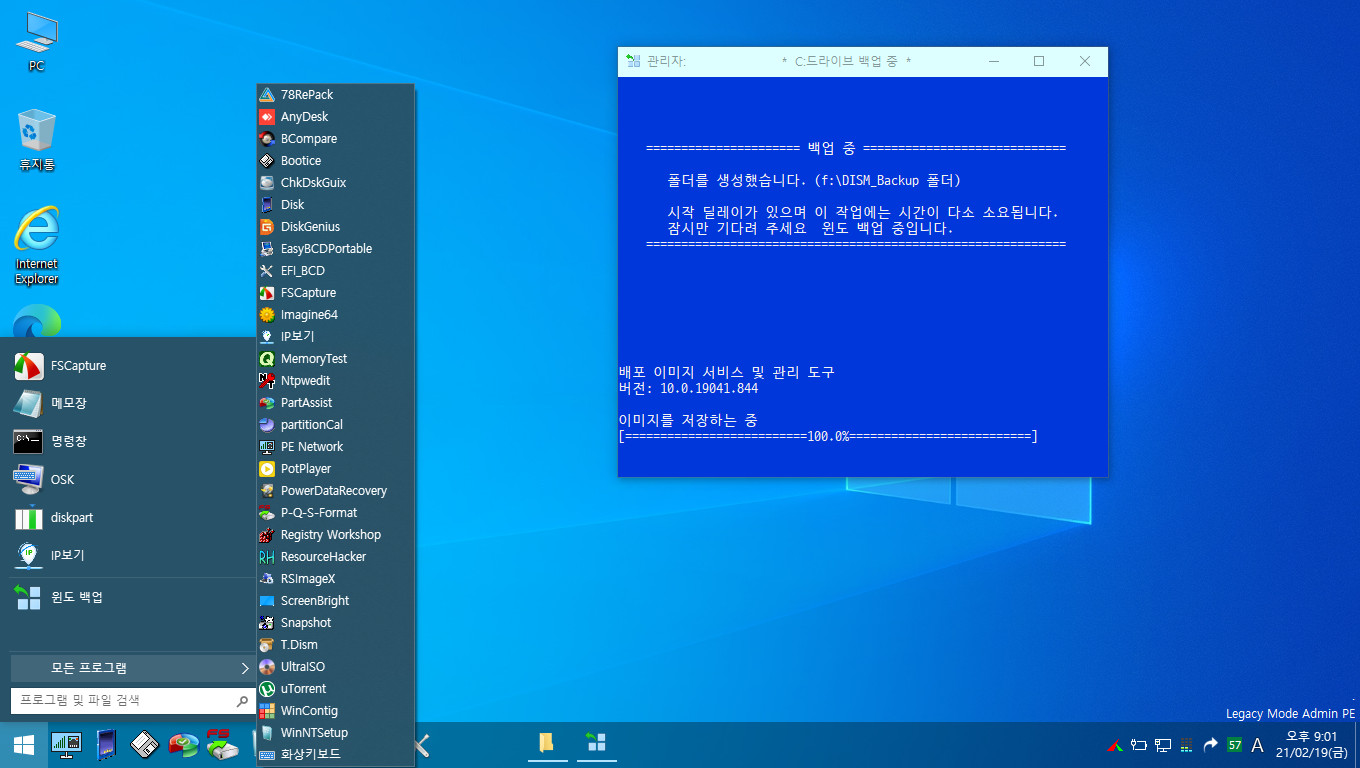Open the blue tablet taskbar icon
The width and height of the screenshot is (1360, 768).
pyautogui.click(x=106, y=745)
